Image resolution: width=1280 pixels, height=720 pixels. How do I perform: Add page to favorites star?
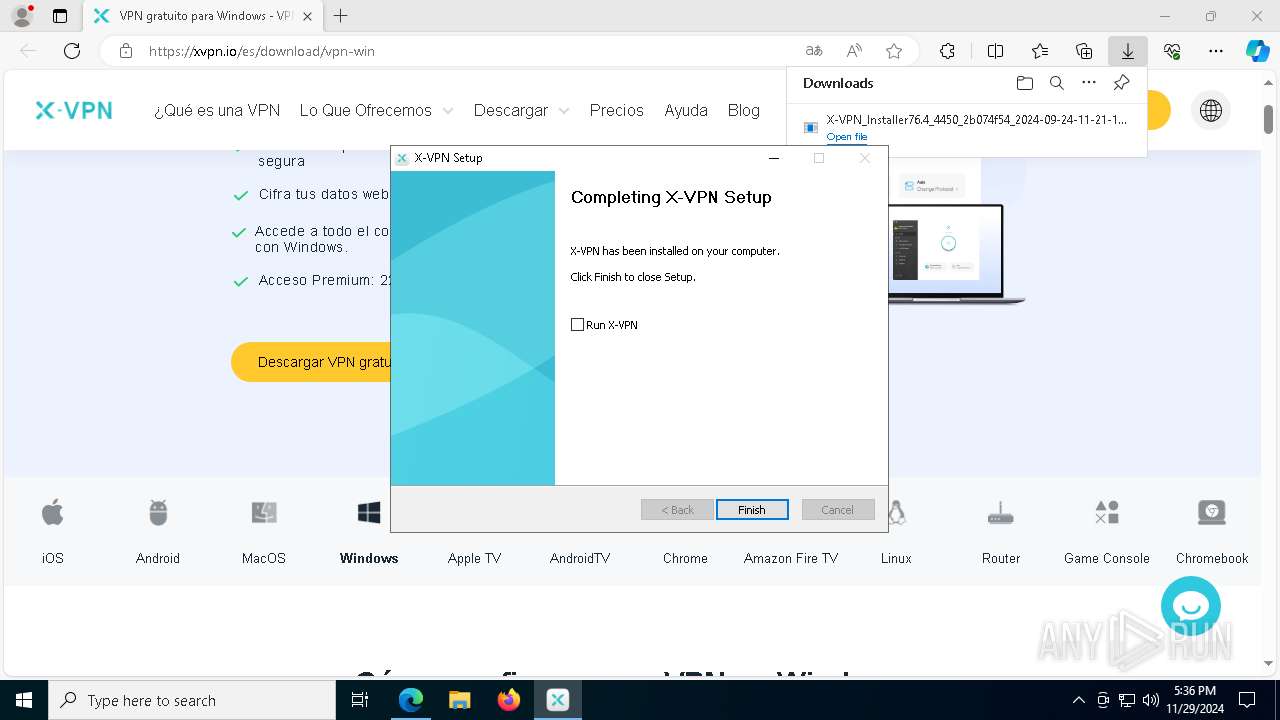(x=894, y=51)
